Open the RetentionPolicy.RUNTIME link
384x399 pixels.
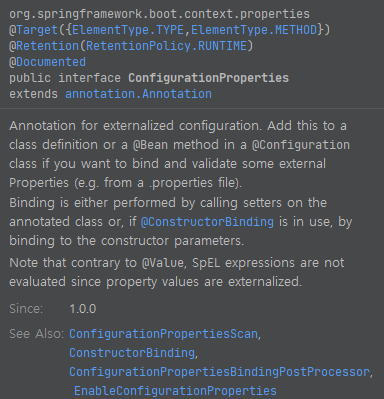(x=166, y=46)
